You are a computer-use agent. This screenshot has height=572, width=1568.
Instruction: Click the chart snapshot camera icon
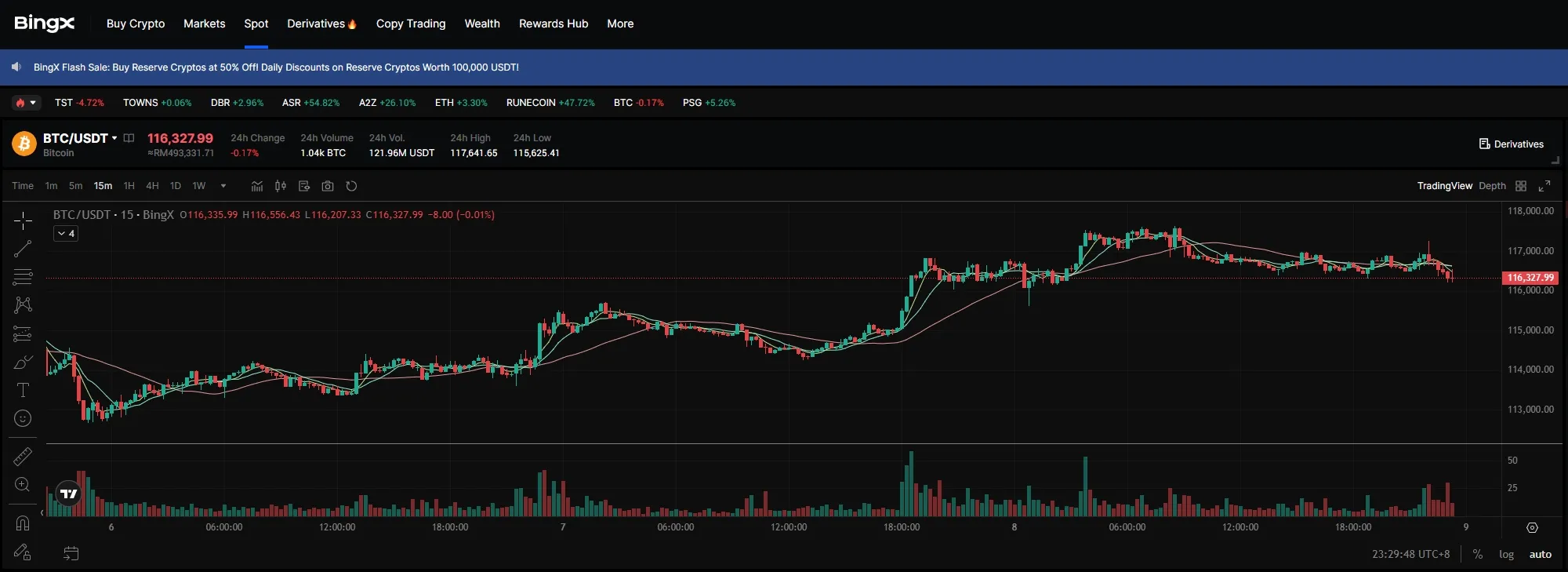tap(328, 186)
